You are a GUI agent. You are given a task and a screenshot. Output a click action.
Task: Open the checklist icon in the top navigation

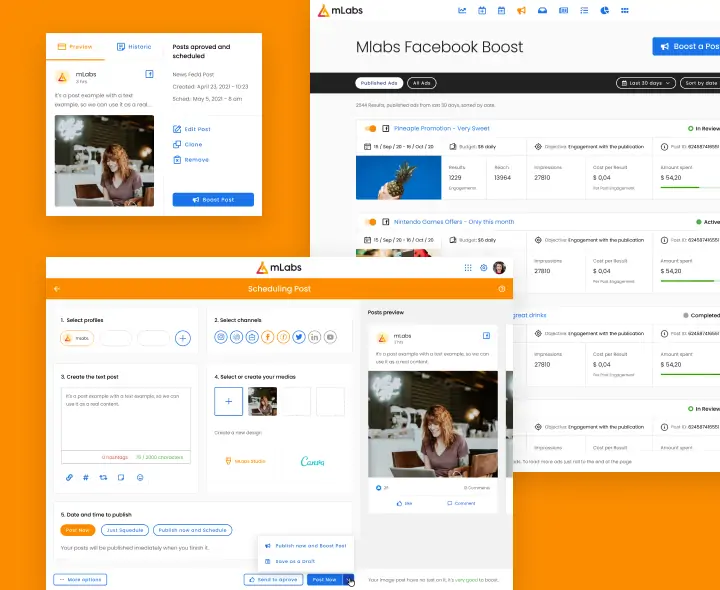[x=584, y=11]
